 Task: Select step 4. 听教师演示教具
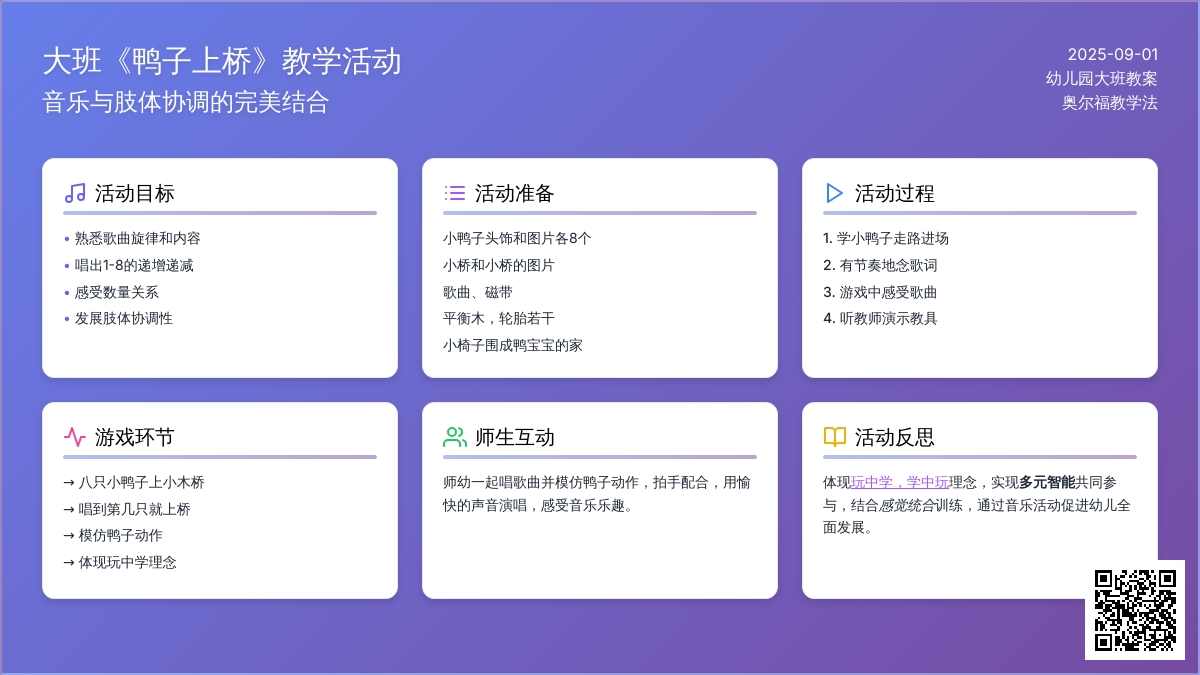pyautogui.click(x=880, y=318)
